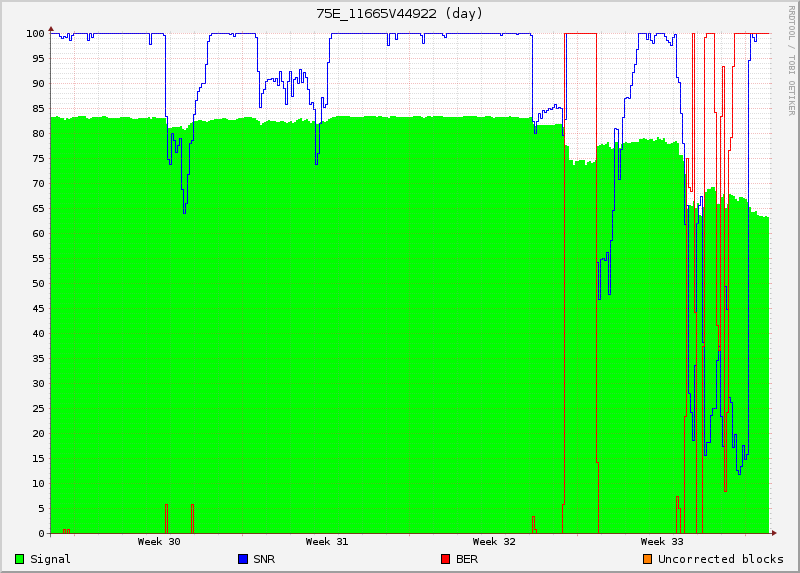
Task: Click the 35 y-axis value
Action: click(38, 359)
